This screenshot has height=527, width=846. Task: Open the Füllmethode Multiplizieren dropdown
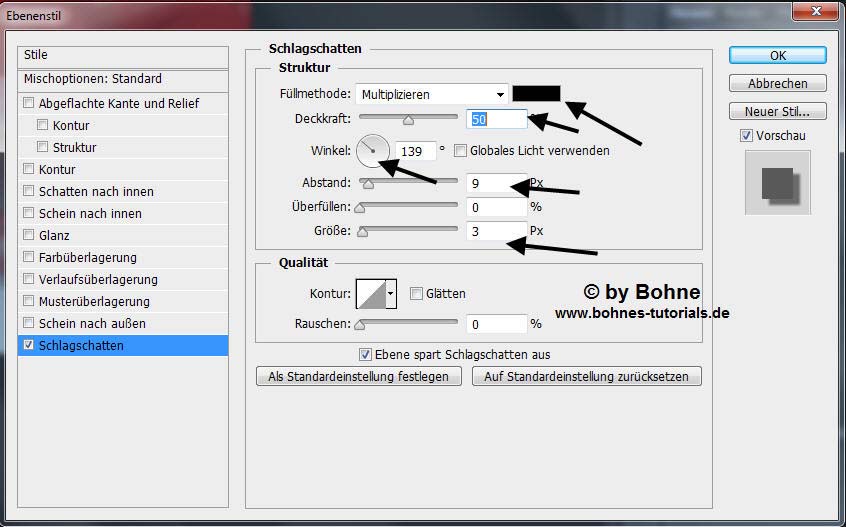pyautogui.click(x=433, y=94)
